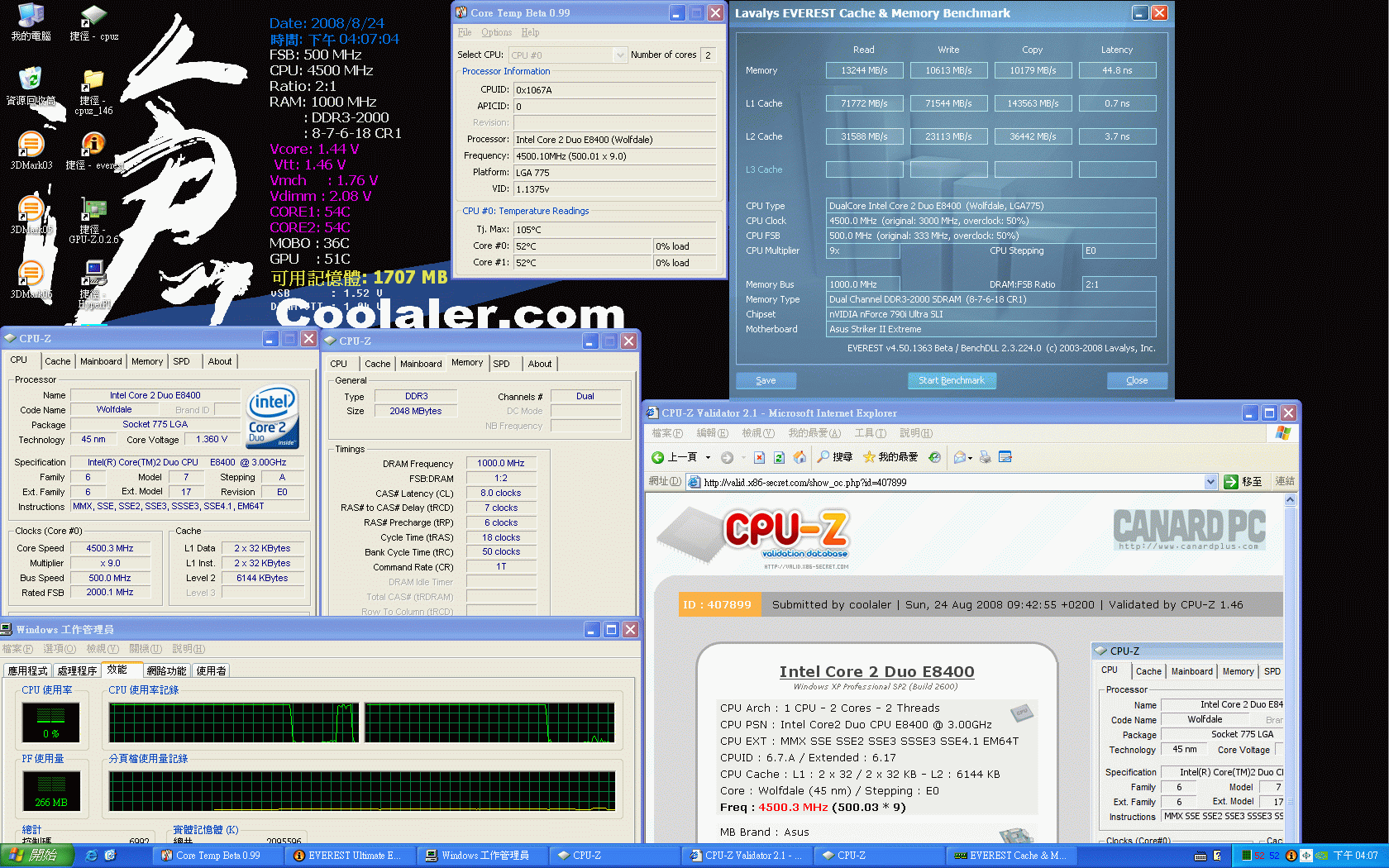Click the CPU usage meter in Task Manager
Viewport: 1389px width, 868px height.
click(51, 723)
